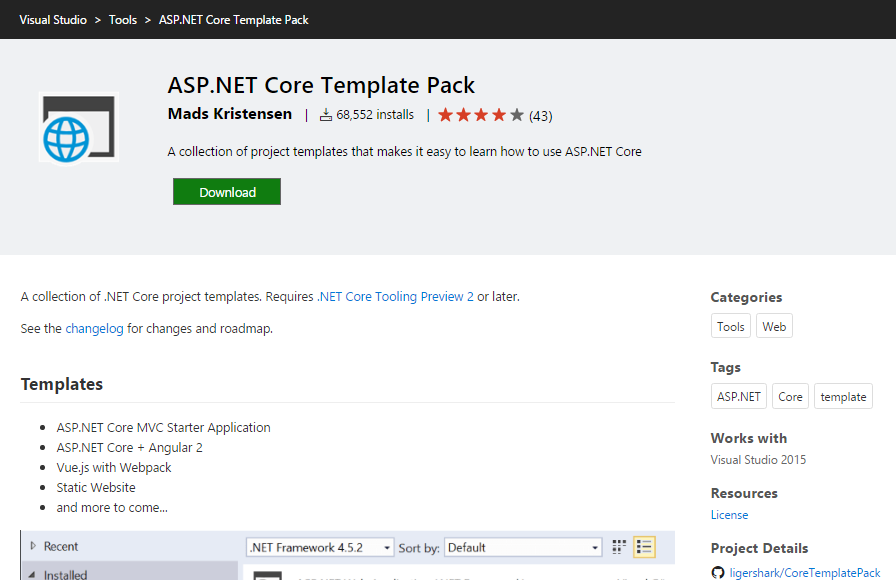The height and width of the screenshot is (580, 896).
Task: Select the Web category tag
Action: click(774, 327)
